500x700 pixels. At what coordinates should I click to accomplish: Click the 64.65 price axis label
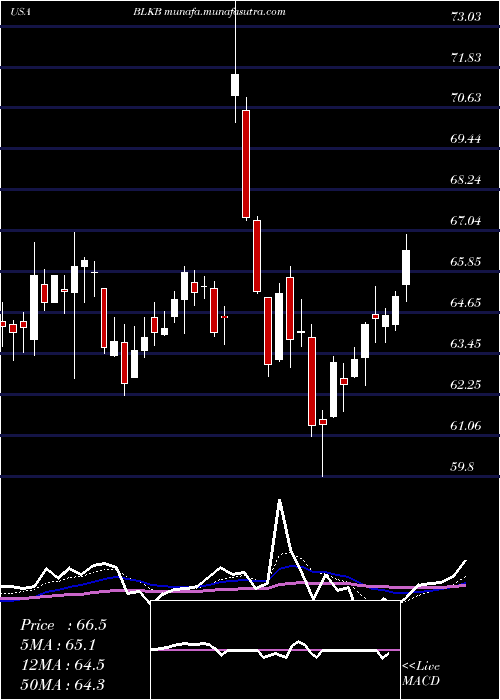pos(466,303)
